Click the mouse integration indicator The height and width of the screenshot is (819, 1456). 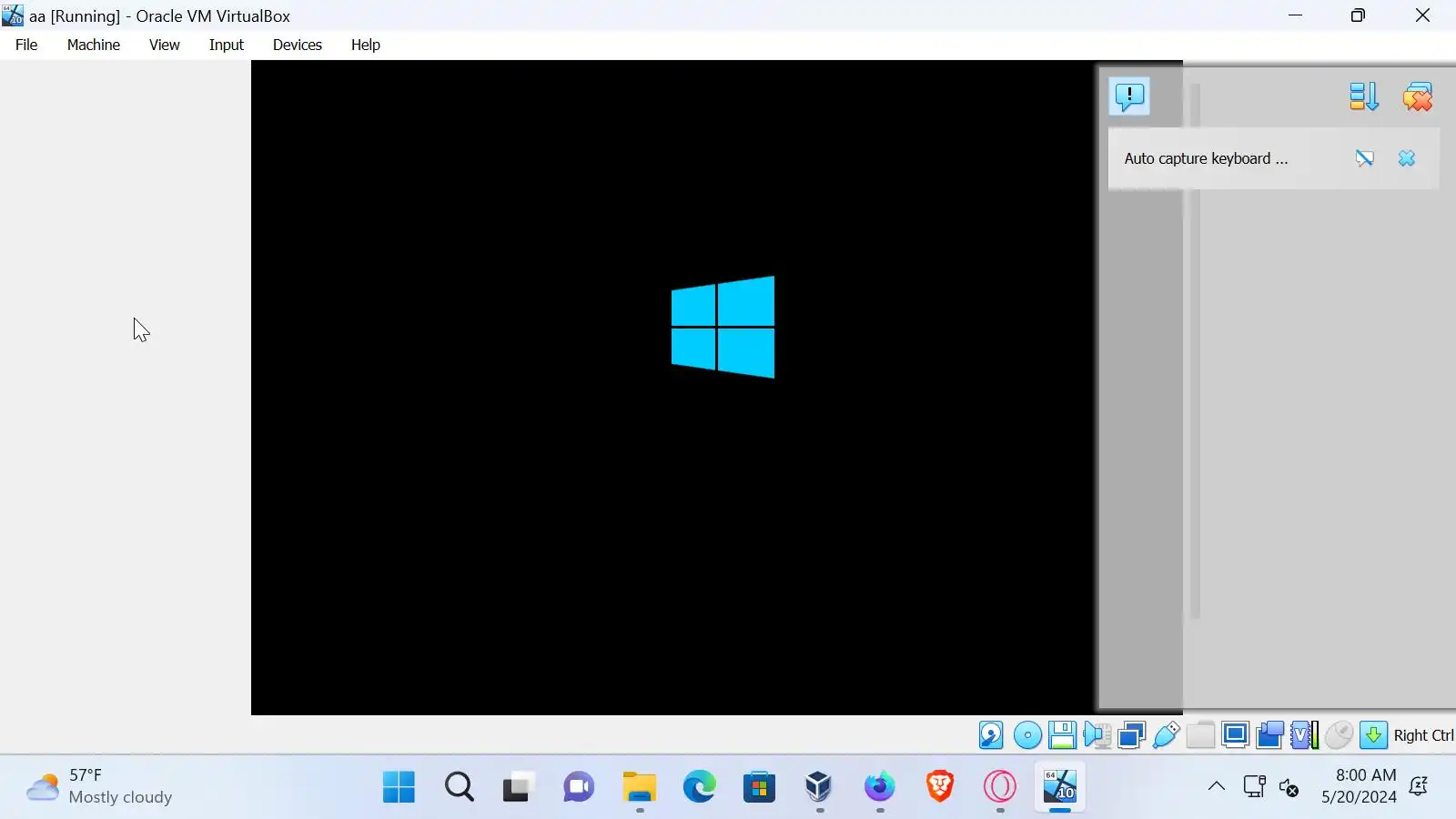click(1339, 735)
